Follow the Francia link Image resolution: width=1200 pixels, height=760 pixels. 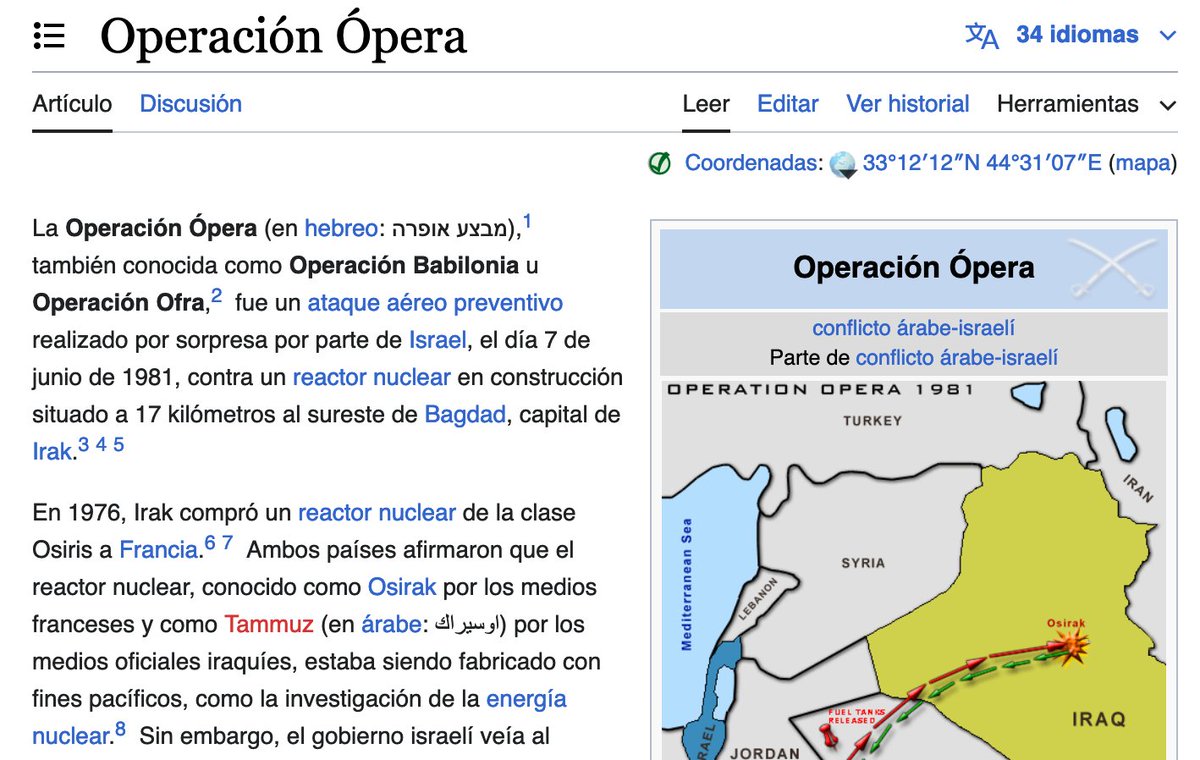(158, 550)
